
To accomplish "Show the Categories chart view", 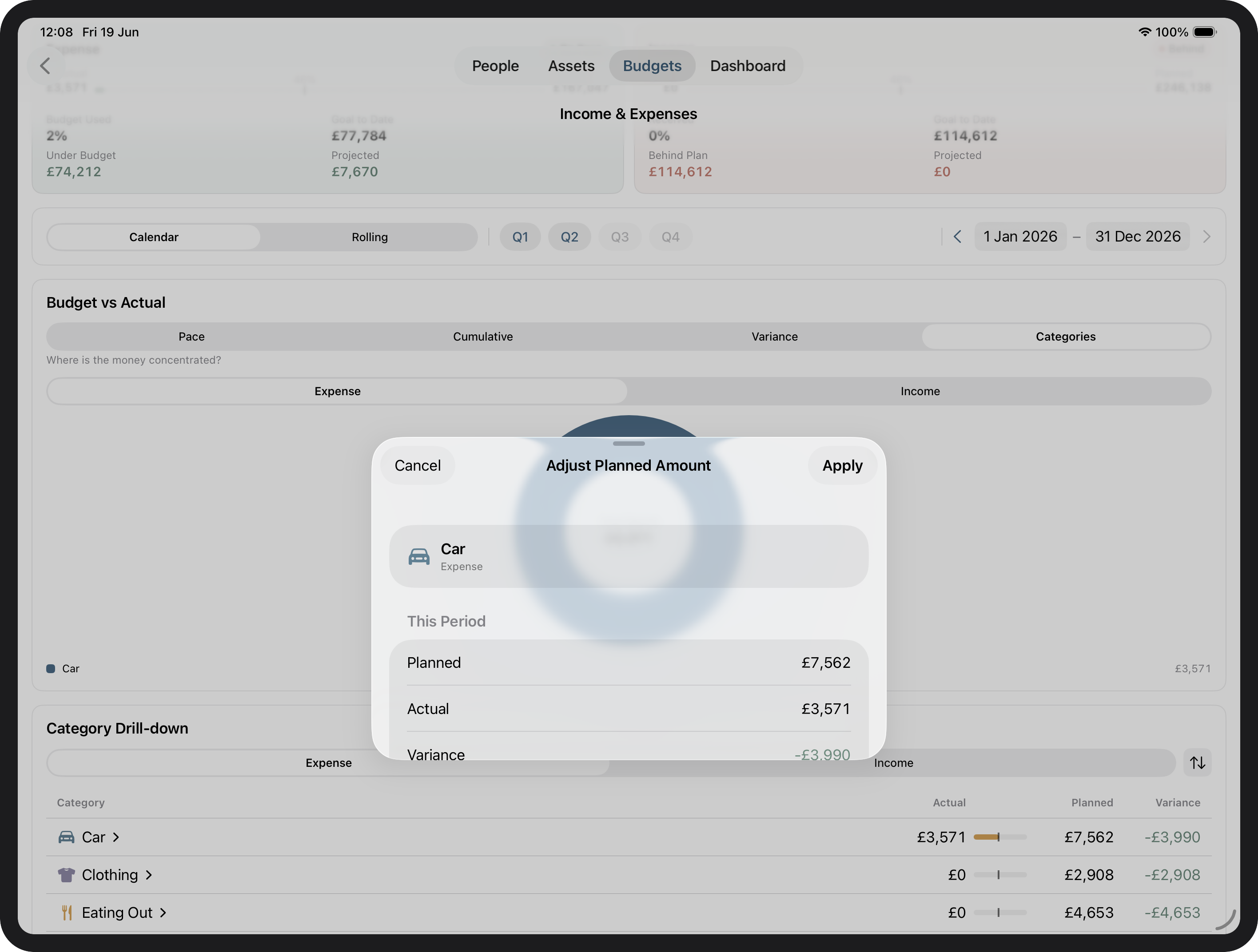I will pyautogui.click(x=1066, y=337).
